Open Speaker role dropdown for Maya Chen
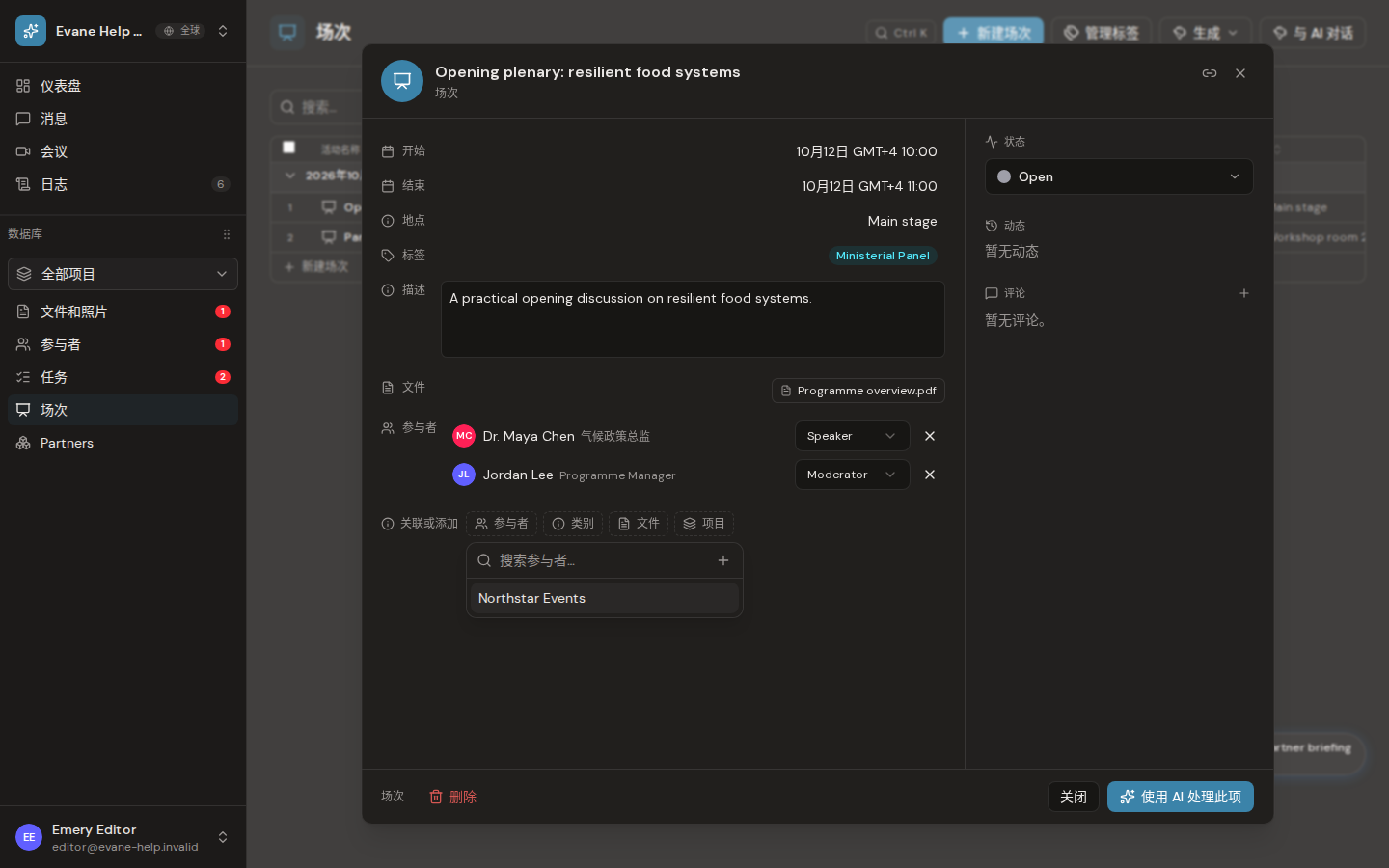Viewport: 1389px width, 868px height. (852, 436)
